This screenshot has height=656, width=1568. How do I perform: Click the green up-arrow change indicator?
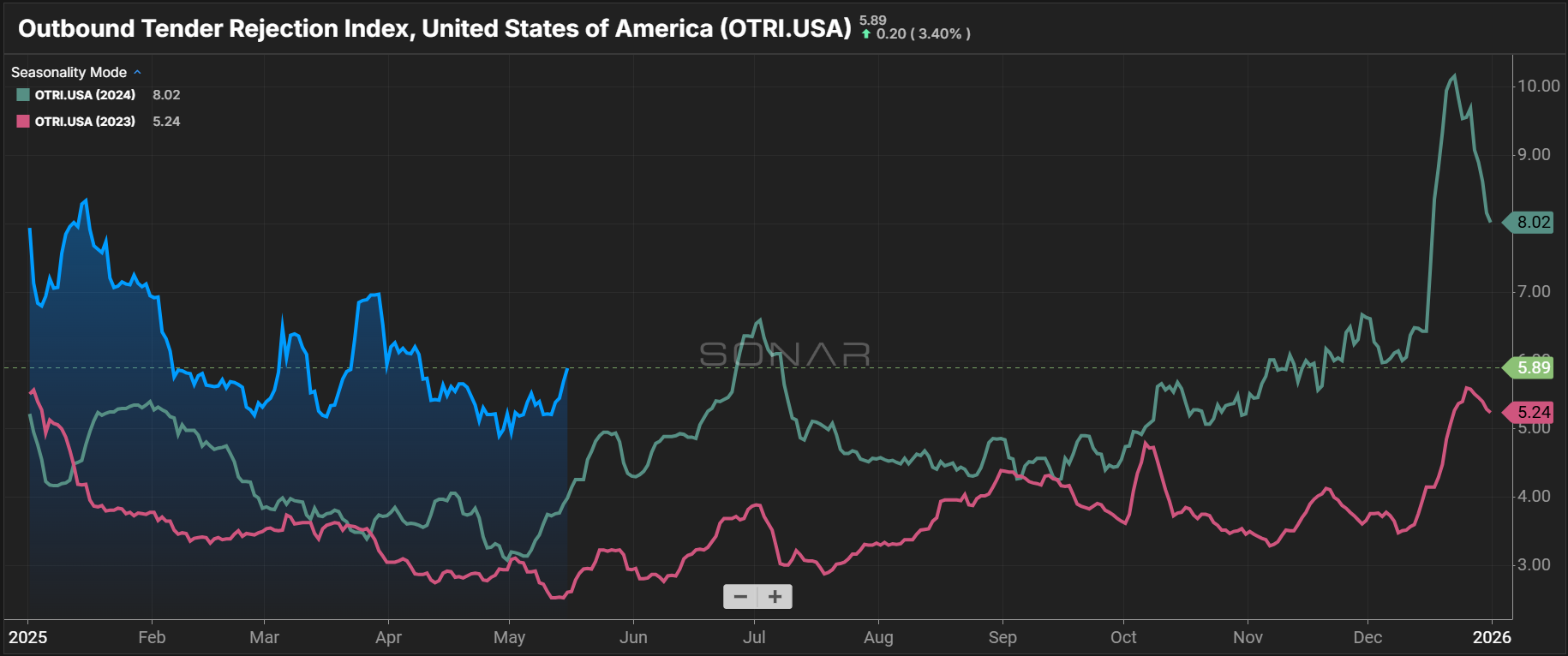point(866,34)
